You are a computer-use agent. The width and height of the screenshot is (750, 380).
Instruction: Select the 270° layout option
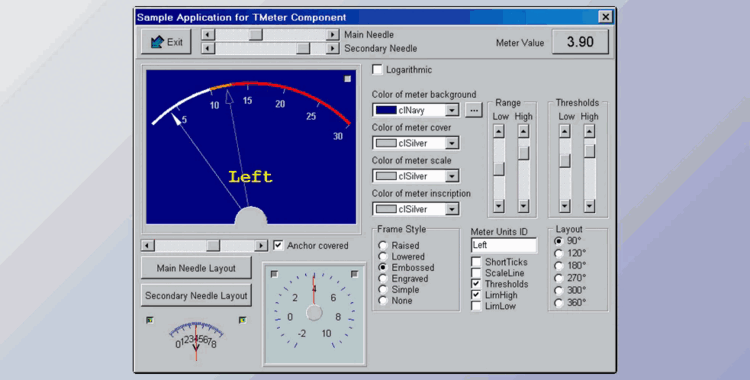[558, 278]
